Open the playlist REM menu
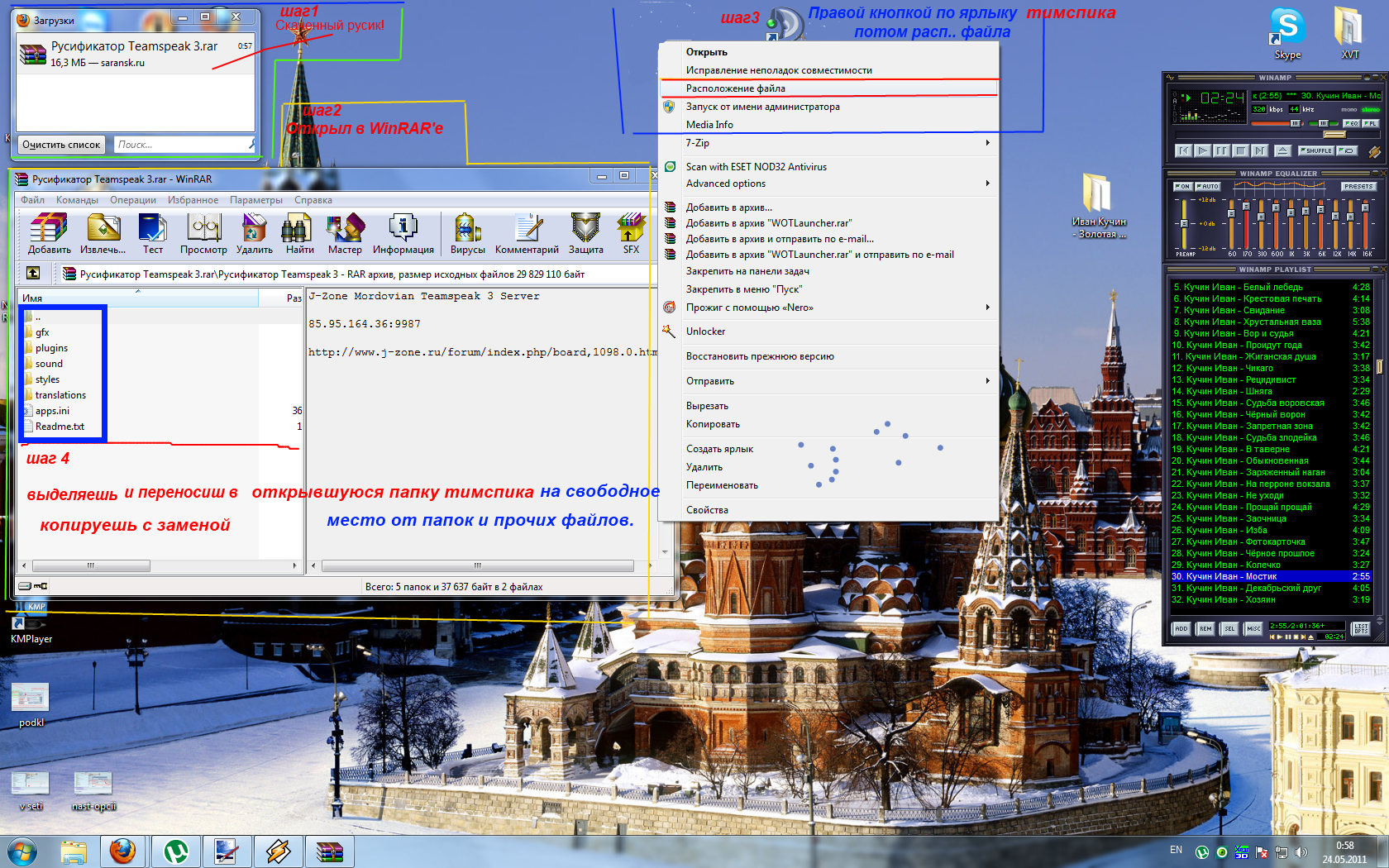The width and height of the screenshot is (1389, 868). coord(1205,628)
